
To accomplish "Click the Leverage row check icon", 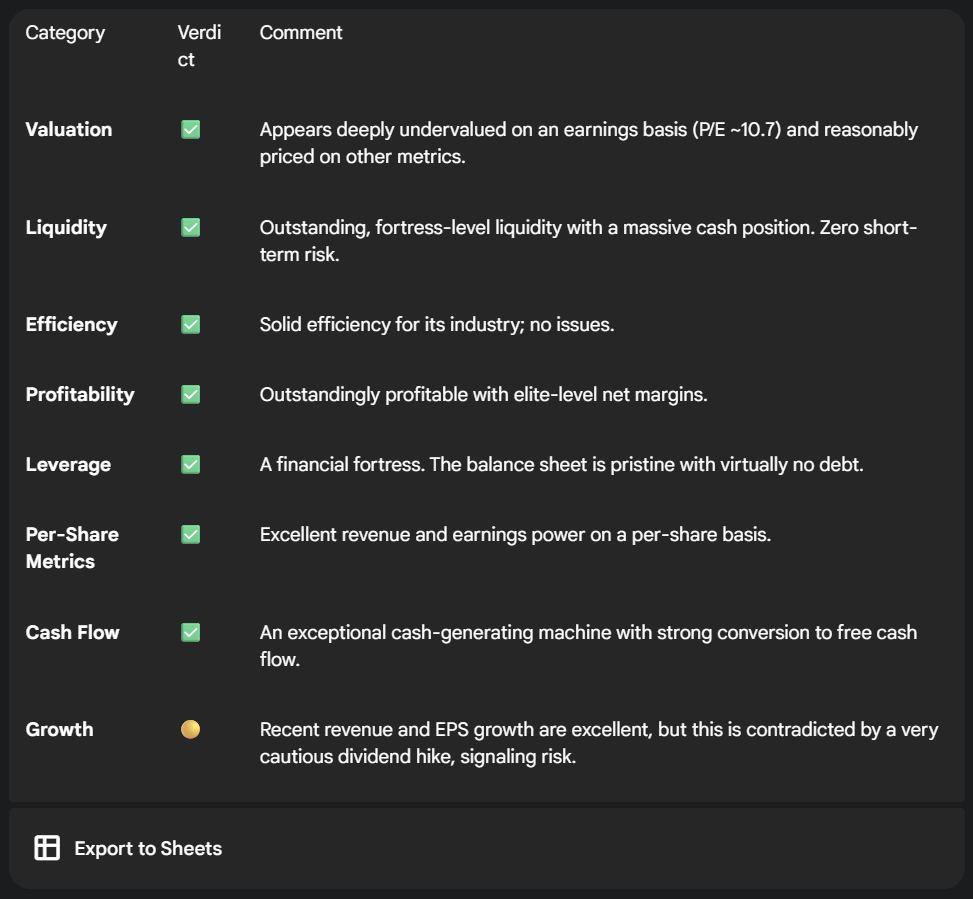I will tap(191, 465).
